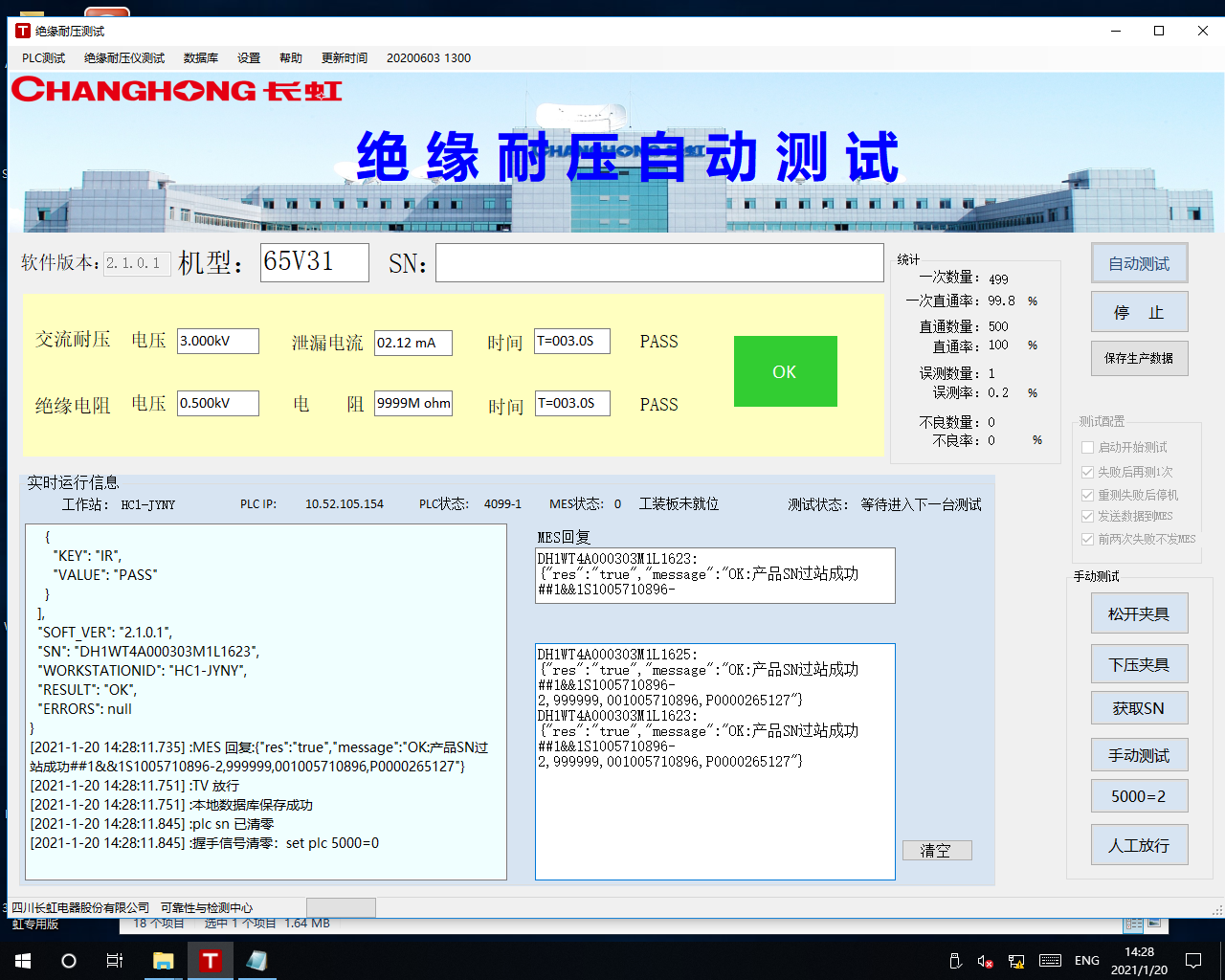
Task: Click the 获取SN button
Action: click(x=1139, y=708)
